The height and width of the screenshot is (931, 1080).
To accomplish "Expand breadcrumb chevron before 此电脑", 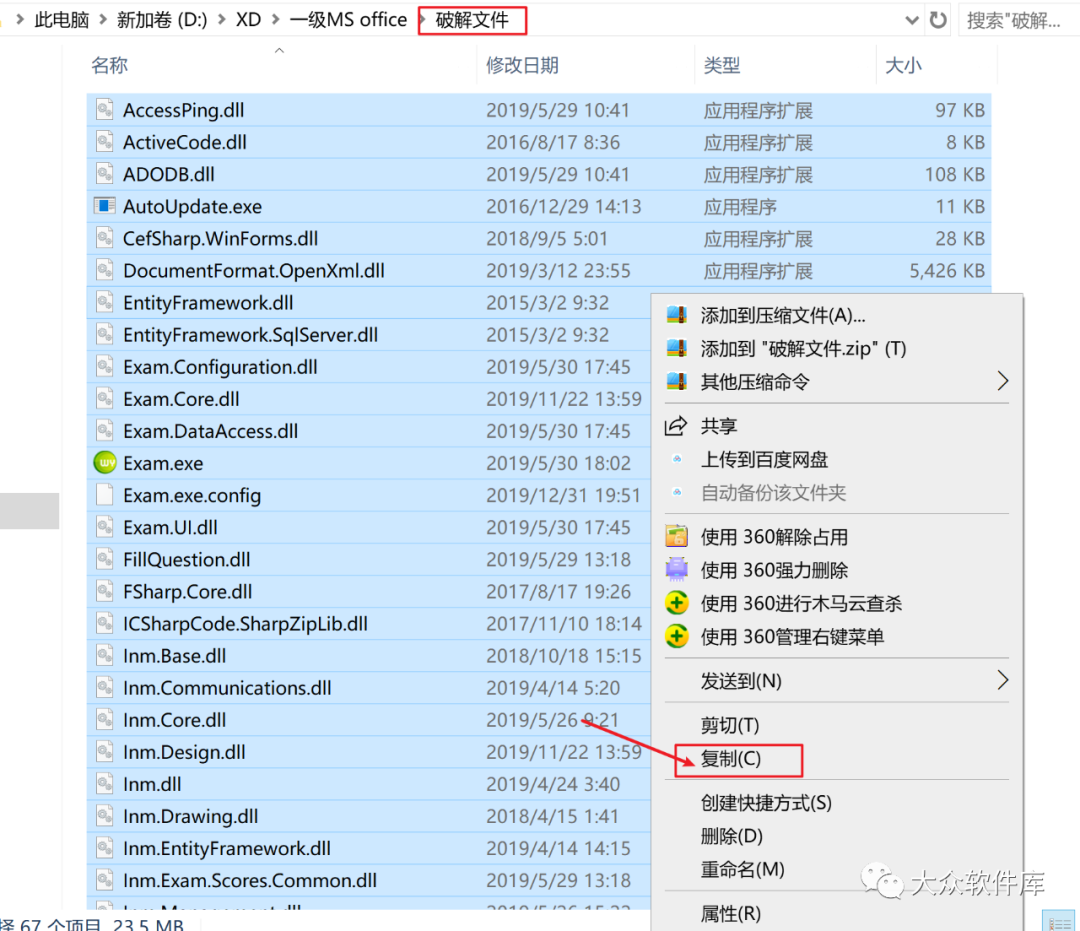I will [20, 20].
